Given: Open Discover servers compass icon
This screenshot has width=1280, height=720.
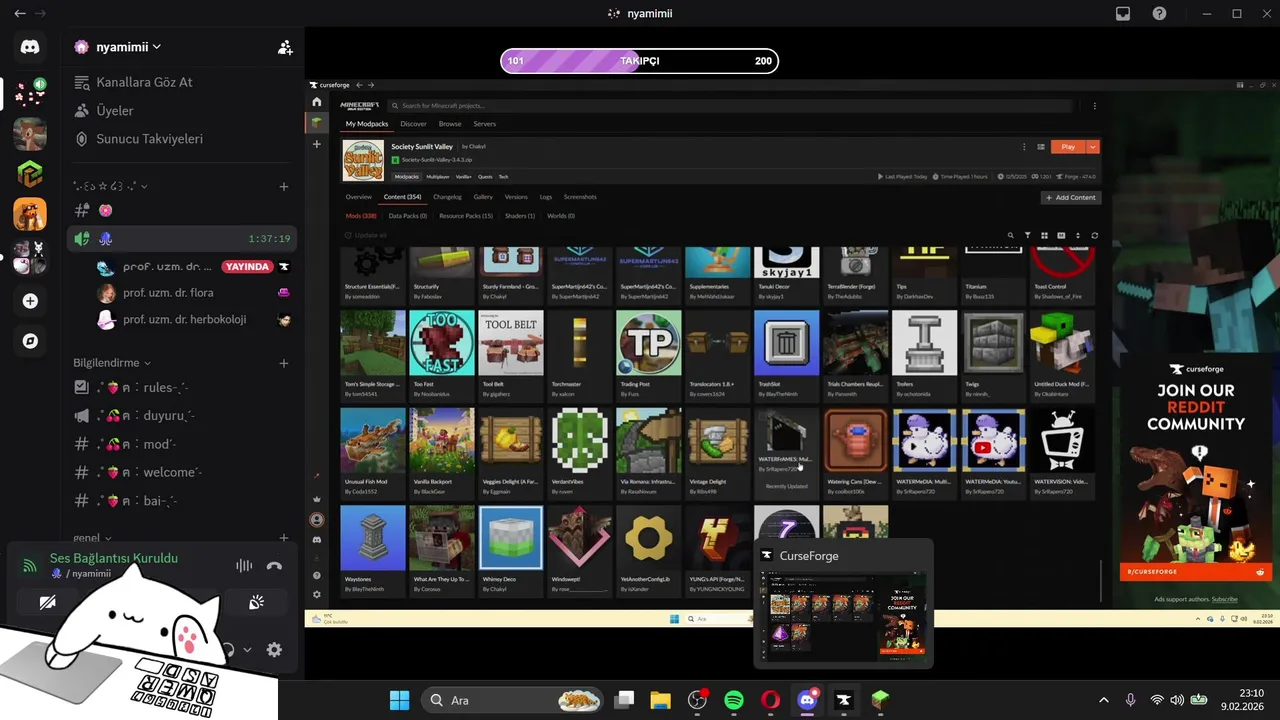Looking at the screenshot, I should click(x=30, y=341).
